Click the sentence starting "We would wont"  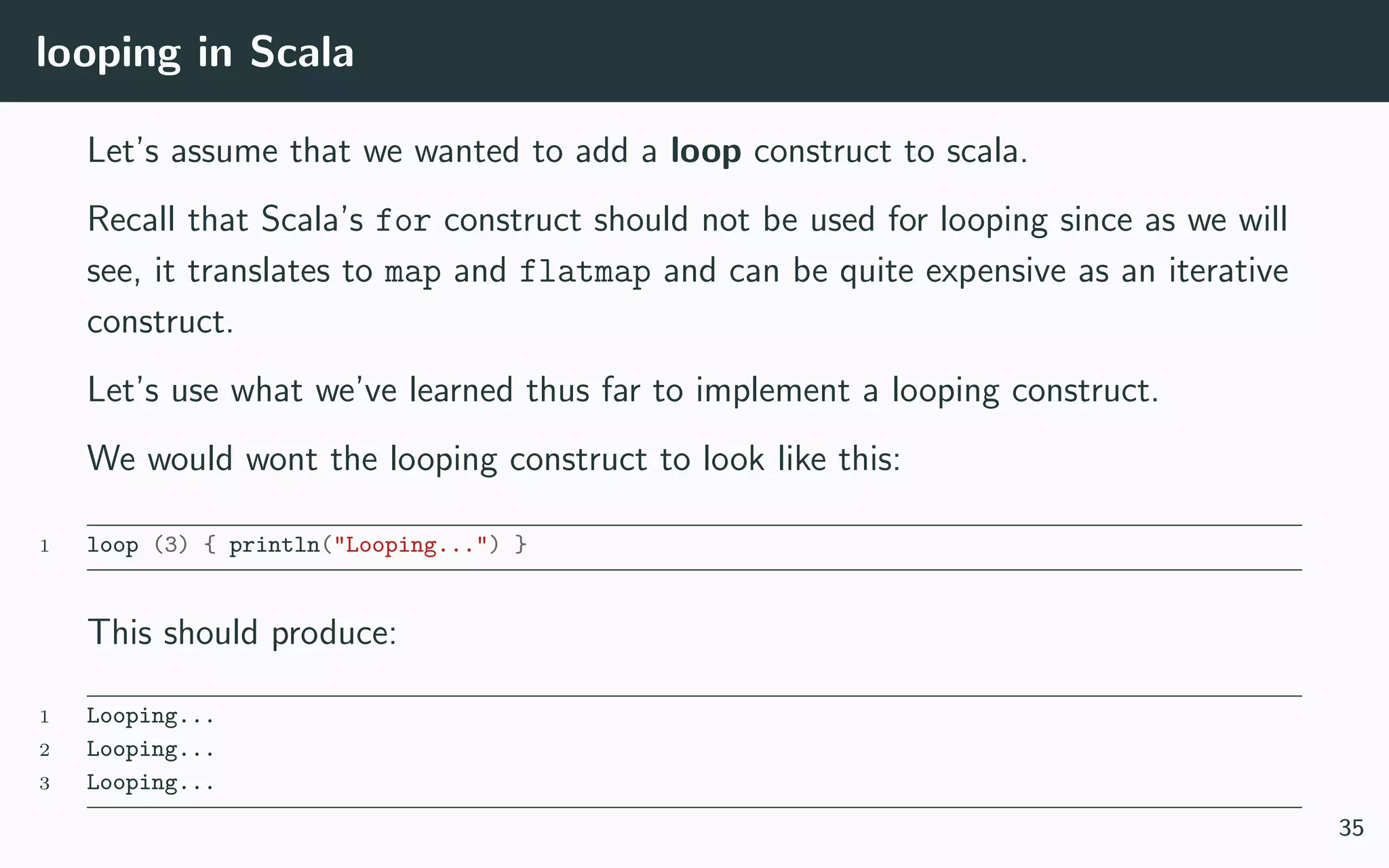(494, 459)
